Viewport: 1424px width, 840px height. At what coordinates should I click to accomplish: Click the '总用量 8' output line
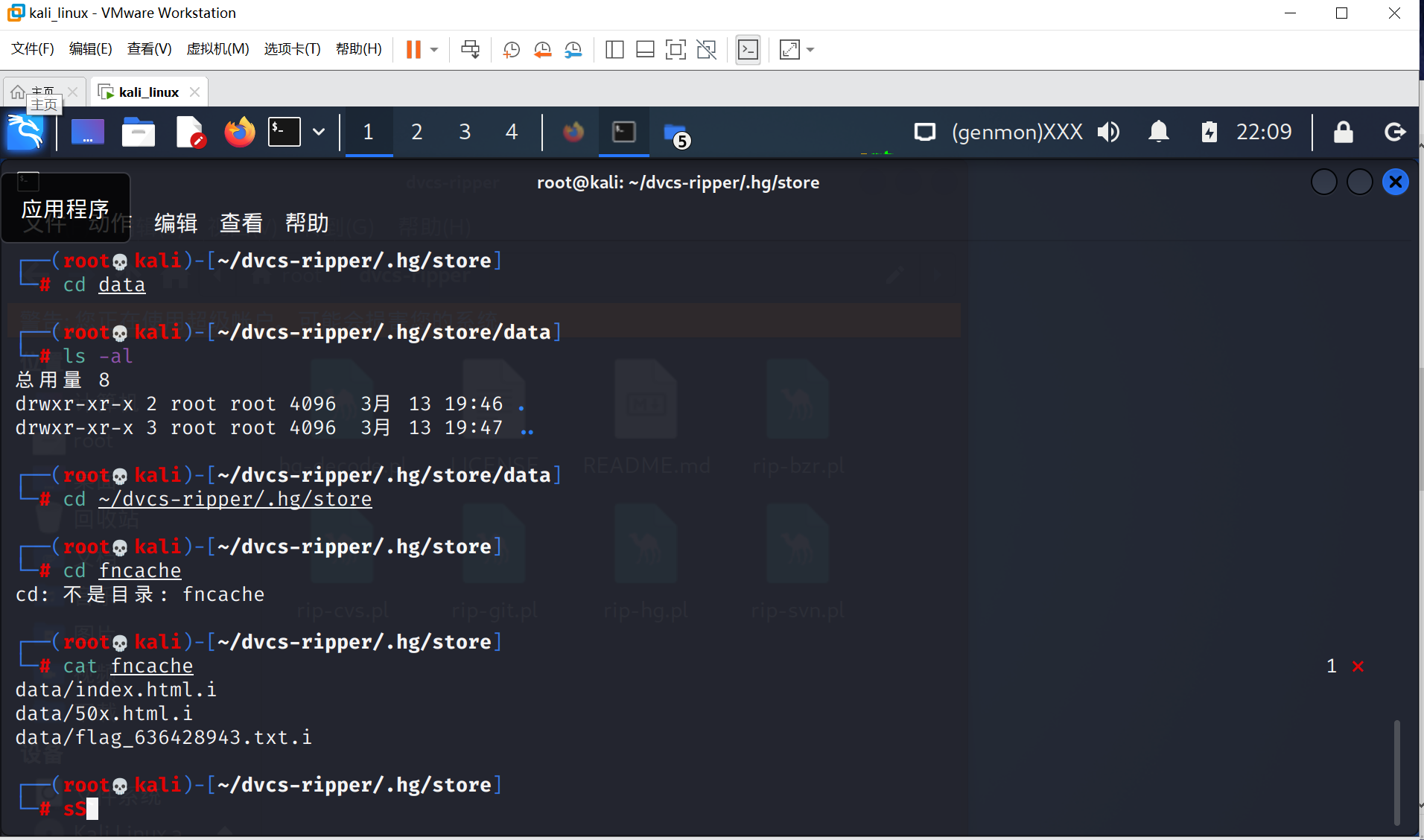click(x=63, y=380)
